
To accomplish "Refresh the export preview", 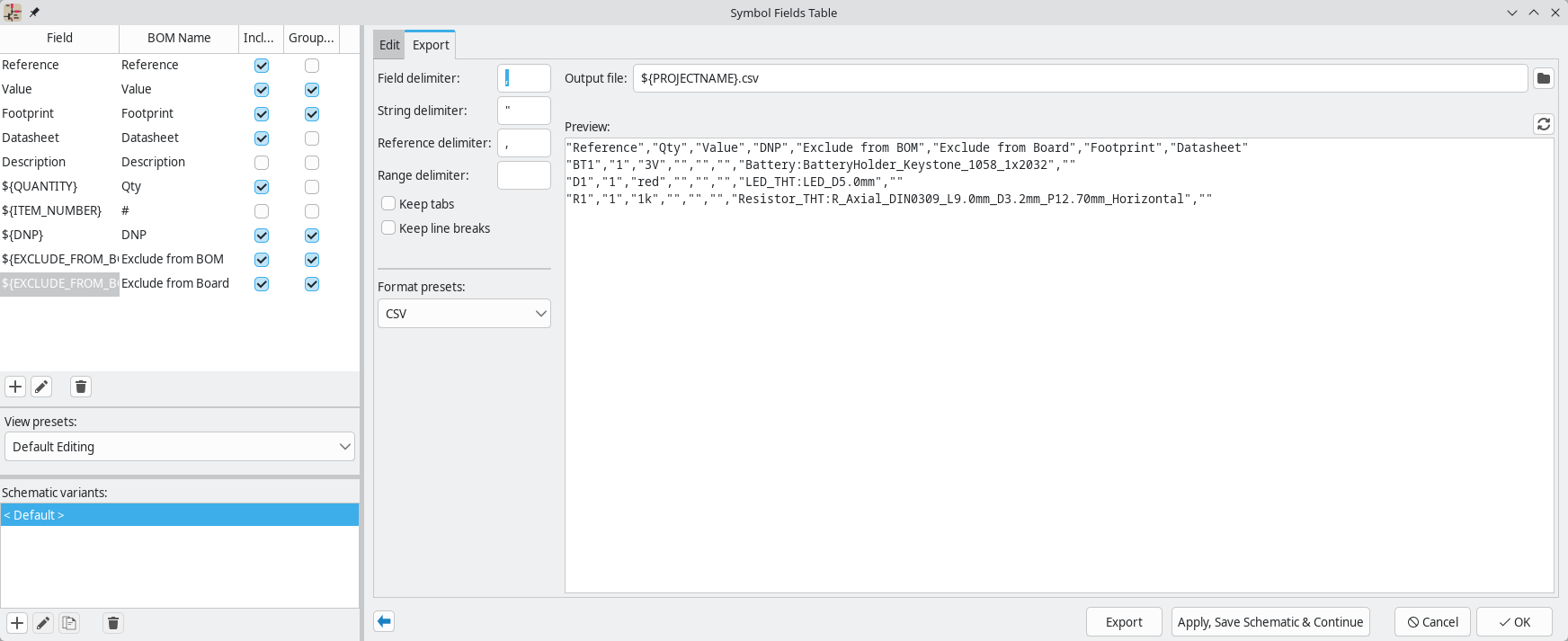I will [x=1544, y=124].
